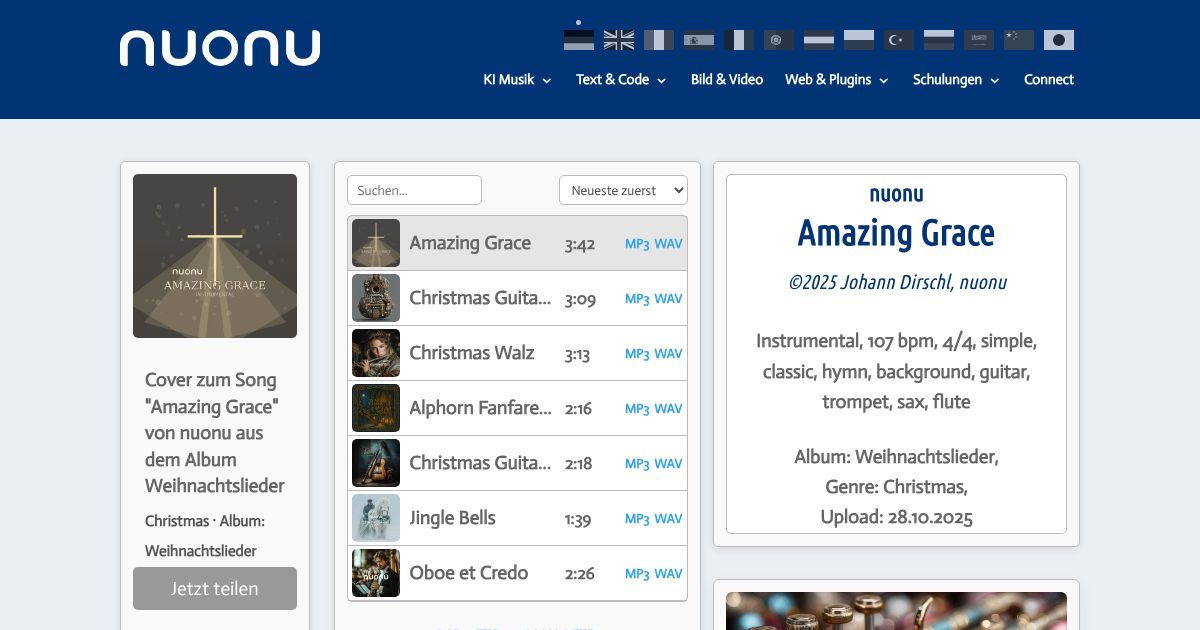The width and height of the screenshot is (1200, 630).
Task: Download the 3:09 Christmas Guitar MP3
Action: pyautogui.click(x=637, y=299)
